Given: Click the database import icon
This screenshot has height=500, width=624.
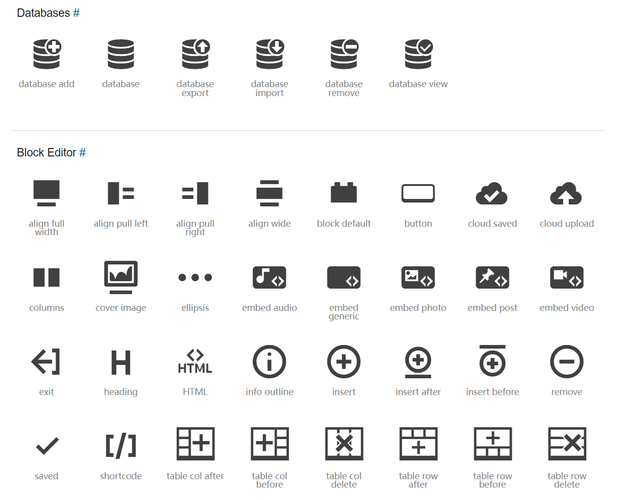Looking at the screenshot, I should coord(269,54).
